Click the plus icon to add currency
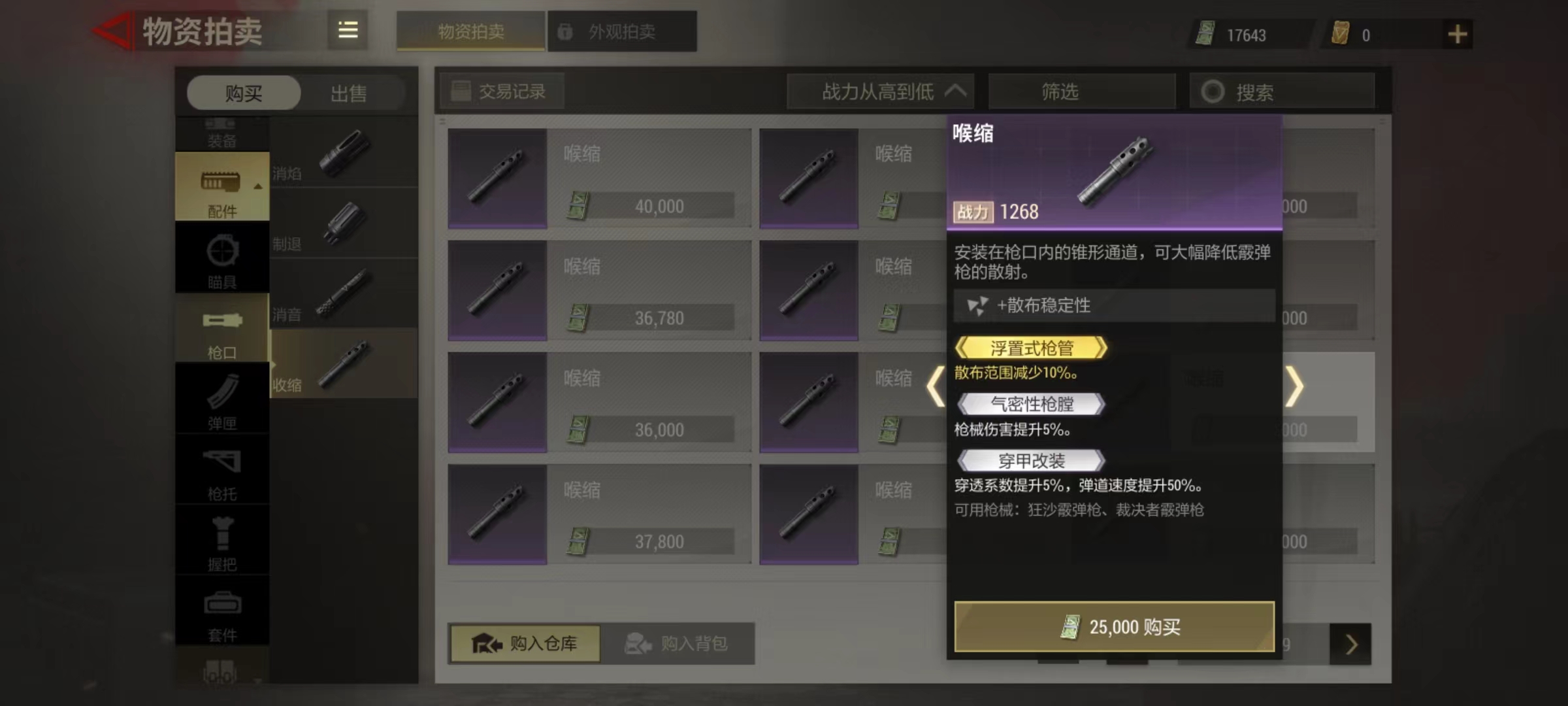1568x706 pixels. pyautogui.click(x=1458, y=34)
